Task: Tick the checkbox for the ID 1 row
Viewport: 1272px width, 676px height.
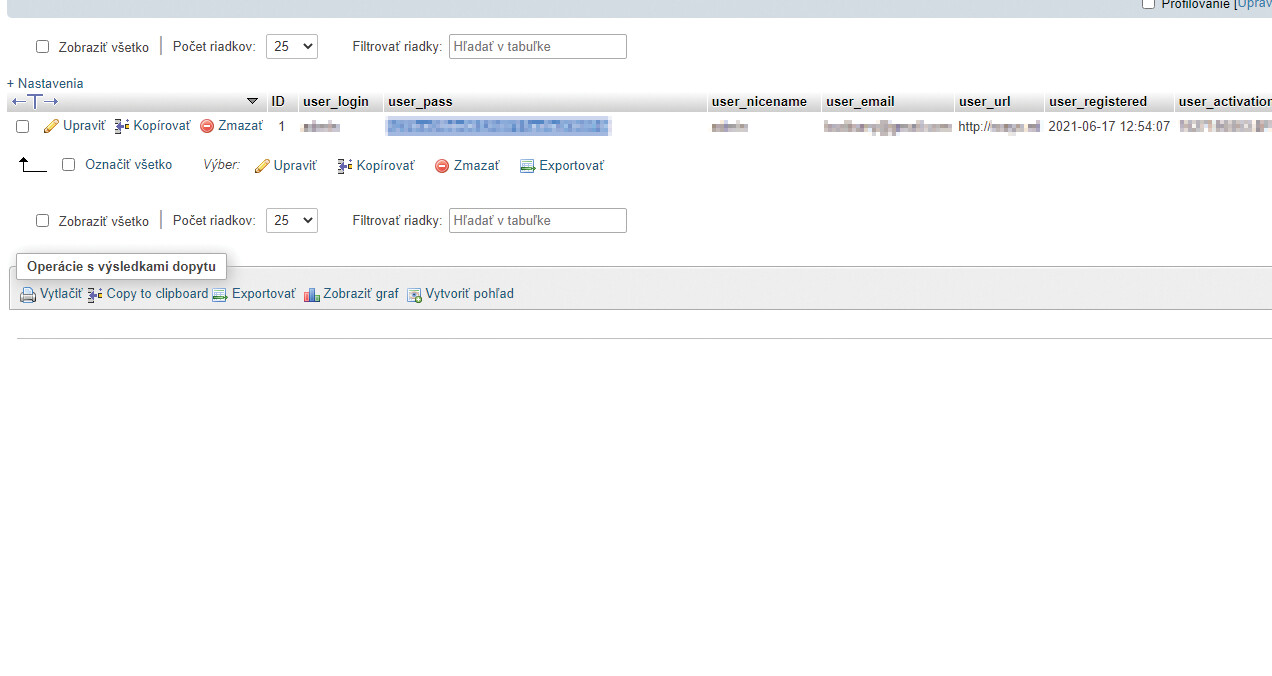Action: 23,127
